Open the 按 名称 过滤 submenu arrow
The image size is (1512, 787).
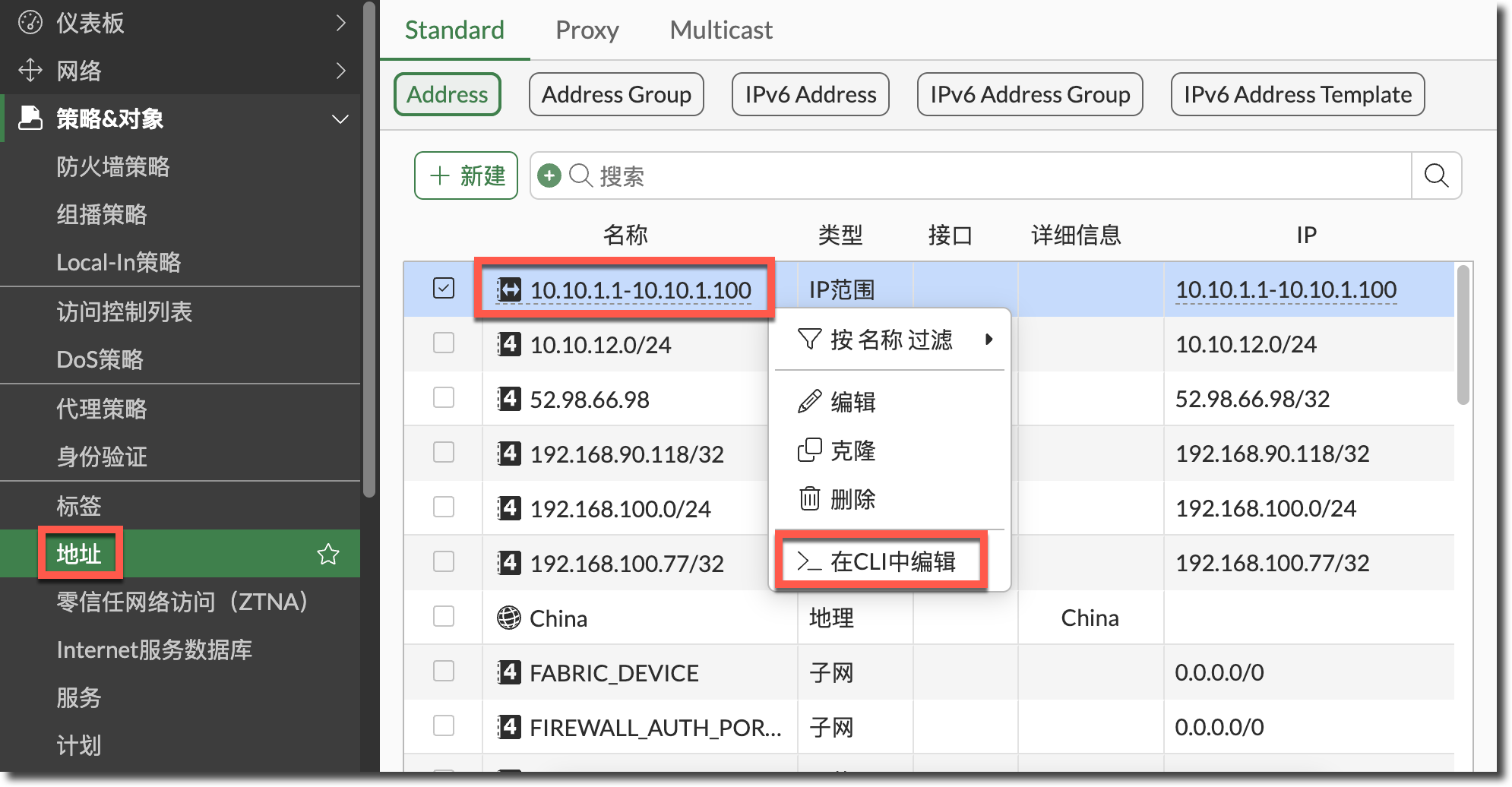(988, 340)
